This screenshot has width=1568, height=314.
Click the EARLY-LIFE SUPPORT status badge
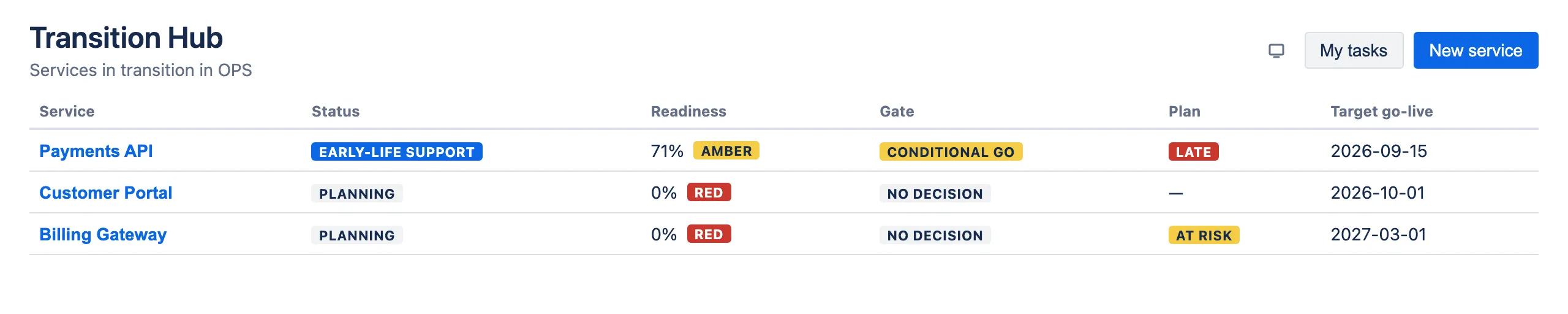tap(397, 151)
